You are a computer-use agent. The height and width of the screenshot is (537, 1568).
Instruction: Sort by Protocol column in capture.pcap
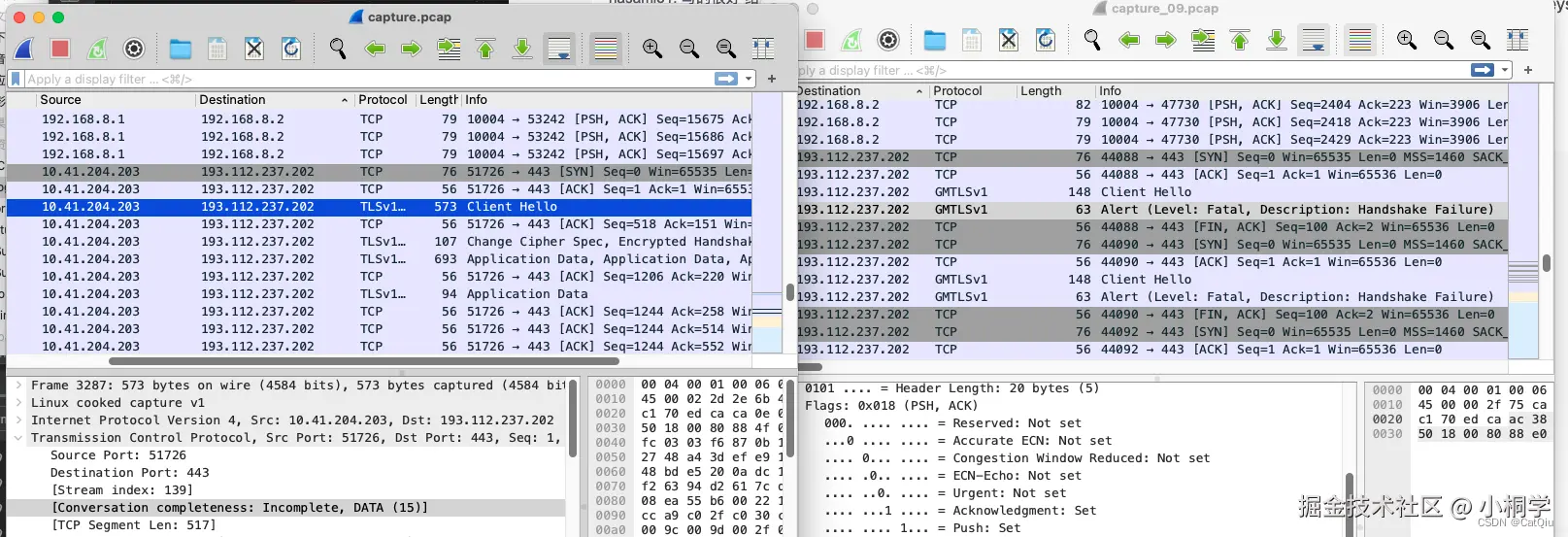click(x=384, y=100)
